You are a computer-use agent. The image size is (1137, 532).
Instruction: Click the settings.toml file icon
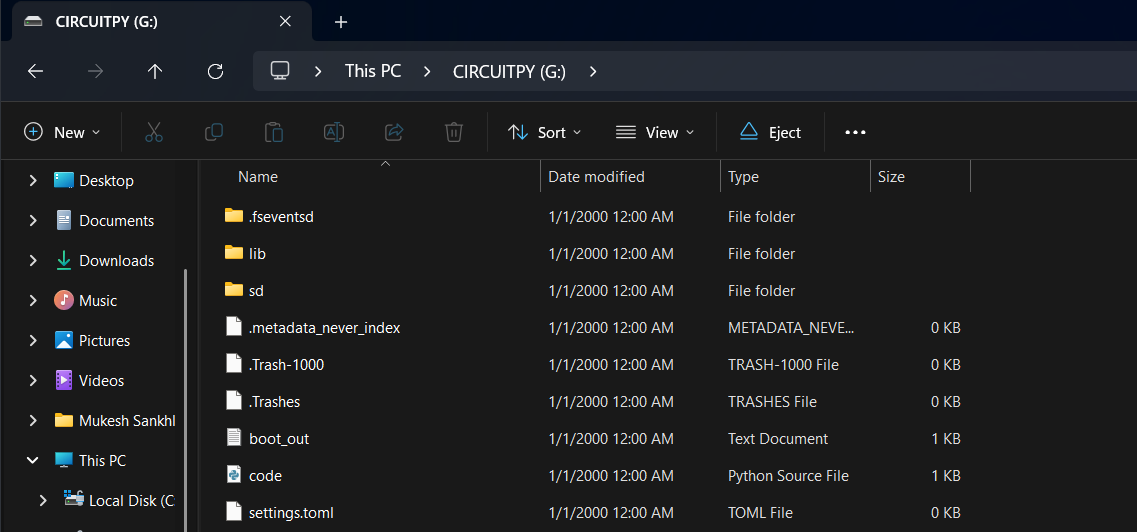click(233, 512)
